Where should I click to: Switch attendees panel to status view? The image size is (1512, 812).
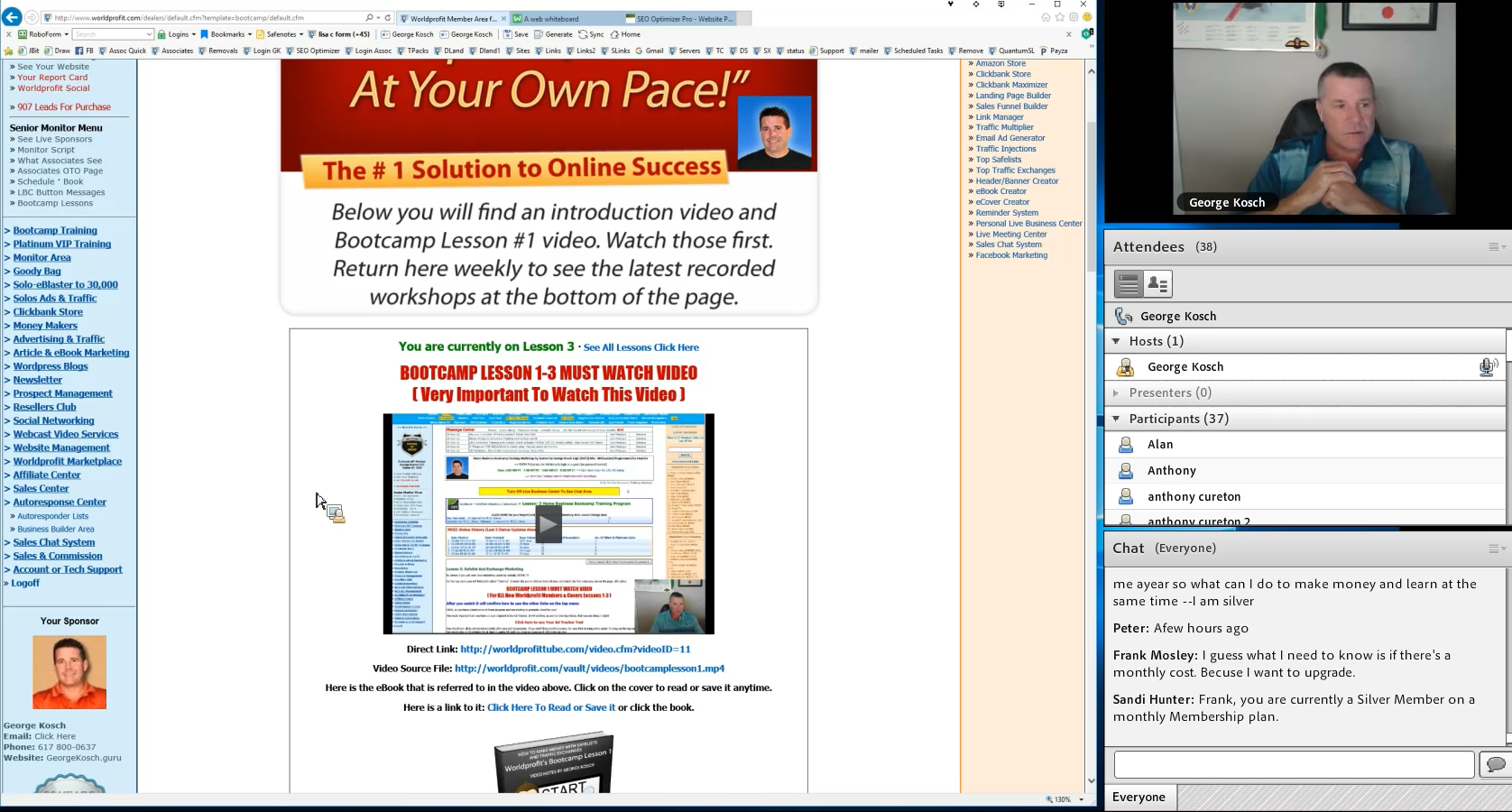tap(1157, 284)
